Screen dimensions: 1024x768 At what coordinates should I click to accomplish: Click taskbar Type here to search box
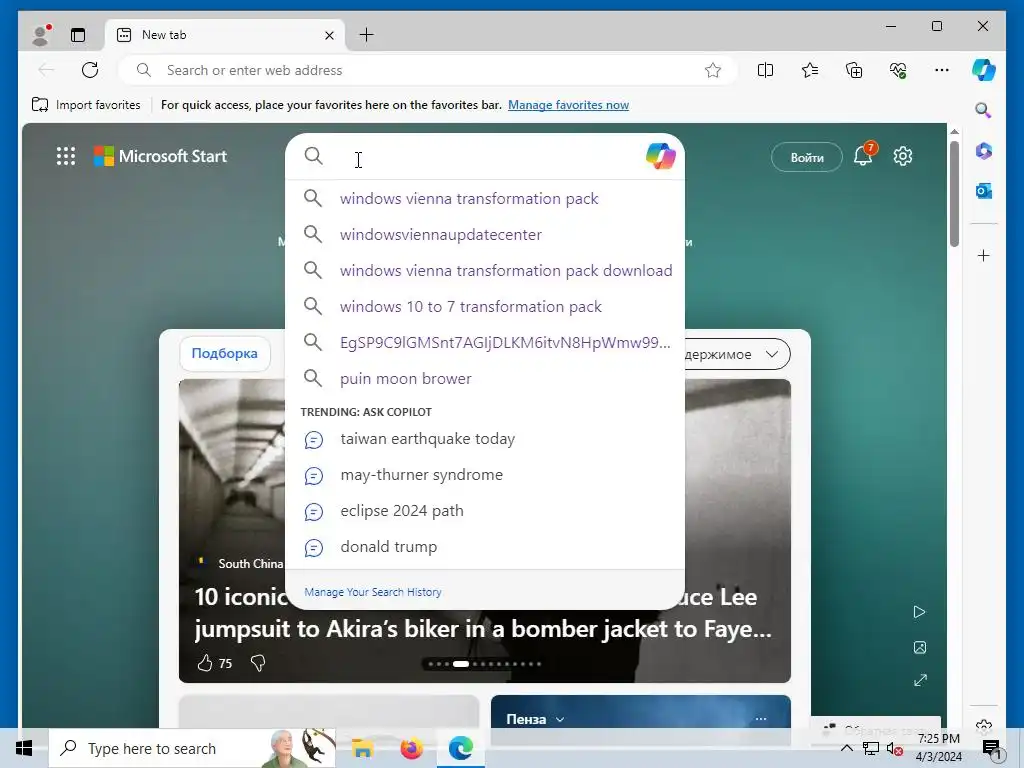click(x=193, y=748)
